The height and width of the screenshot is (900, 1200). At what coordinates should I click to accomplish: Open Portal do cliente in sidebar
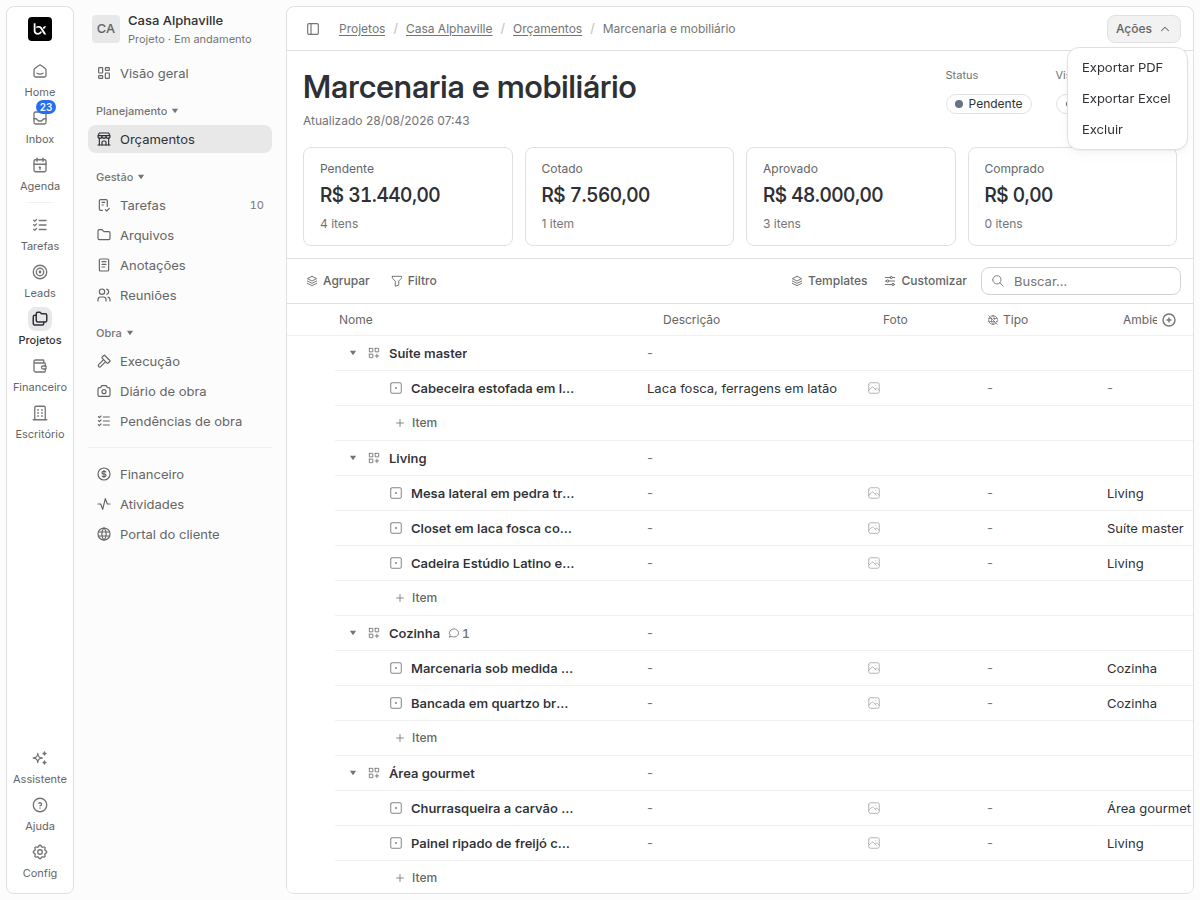(180, 535)
